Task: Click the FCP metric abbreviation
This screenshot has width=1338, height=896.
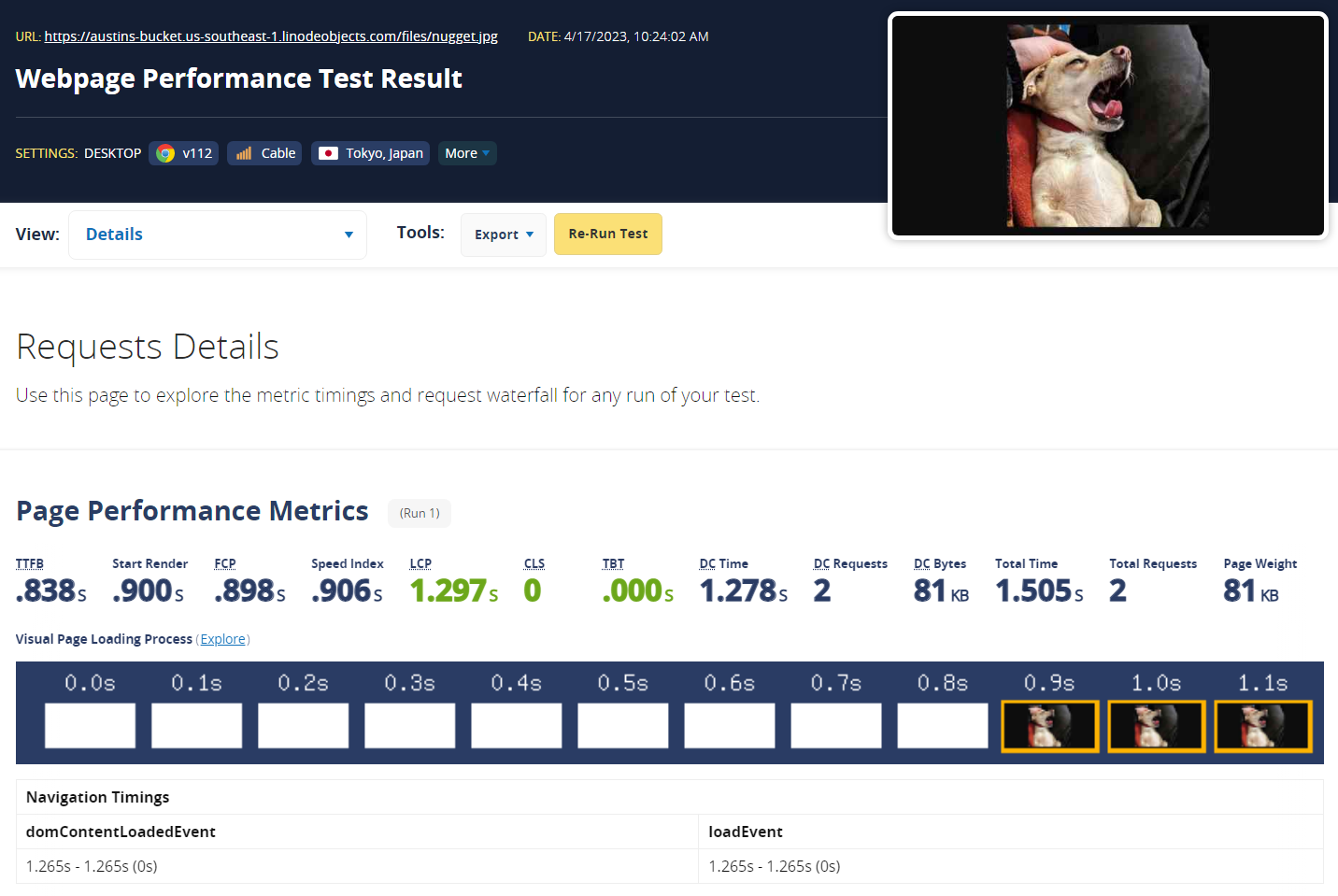Action: click(225, 563)
